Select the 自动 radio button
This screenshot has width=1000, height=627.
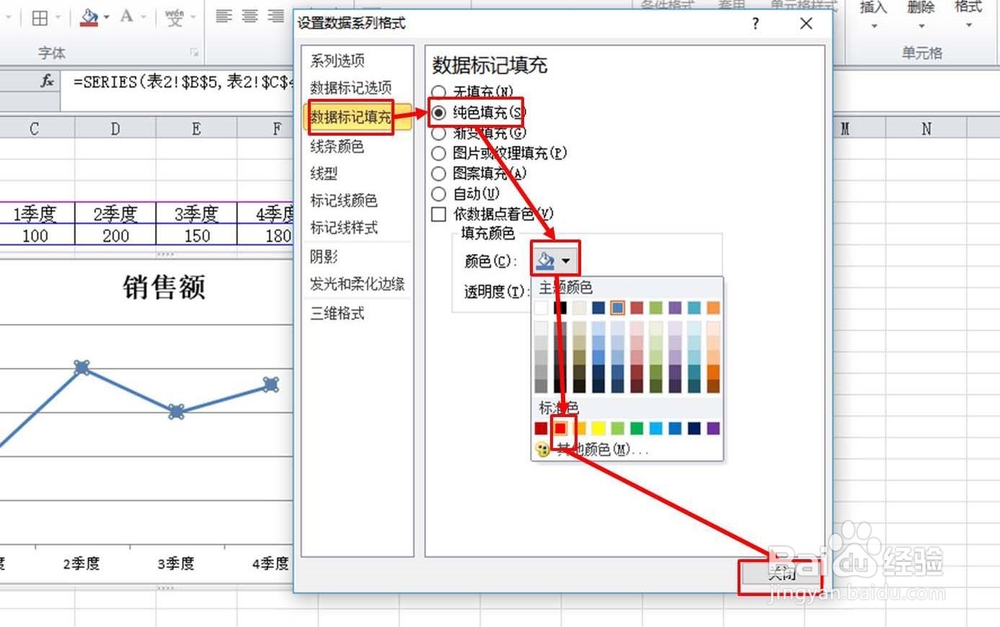point(439,194)
